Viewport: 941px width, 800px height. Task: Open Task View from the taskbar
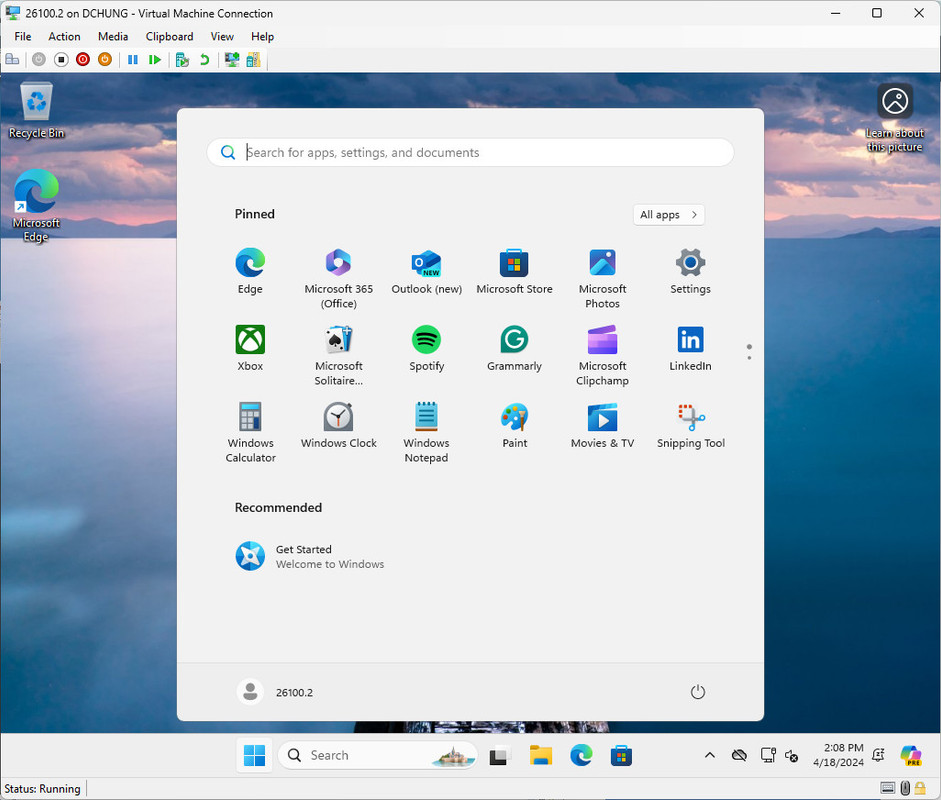point(499,755)
